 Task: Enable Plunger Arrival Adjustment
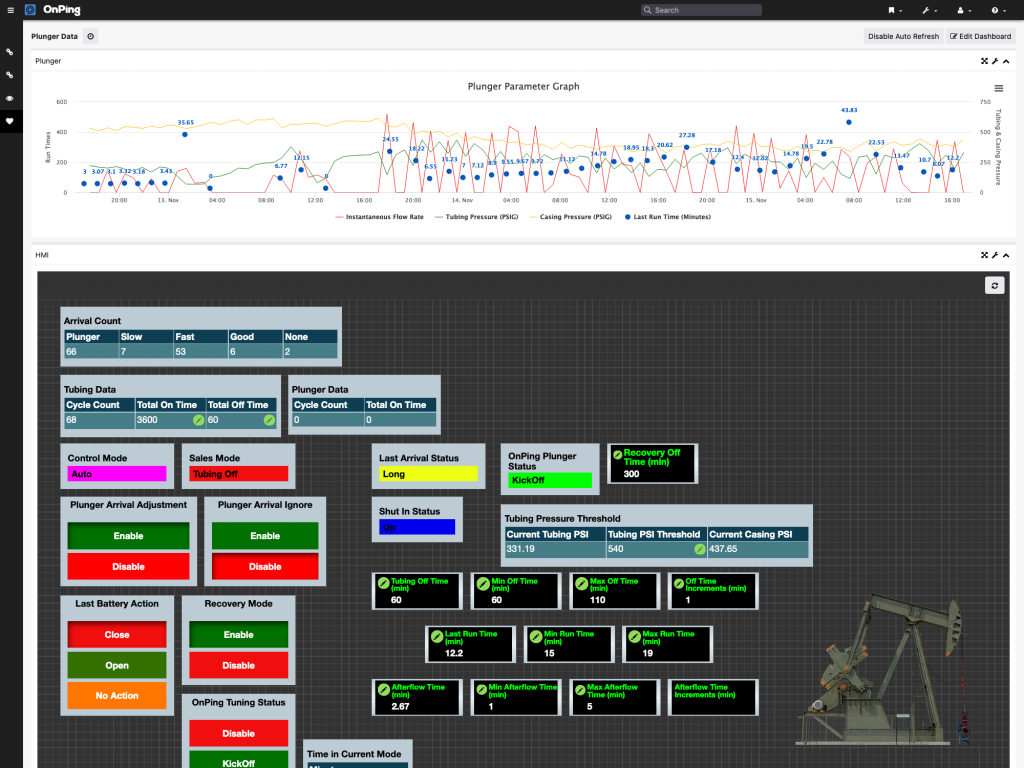pyautogui.click(x=128, y=536)
